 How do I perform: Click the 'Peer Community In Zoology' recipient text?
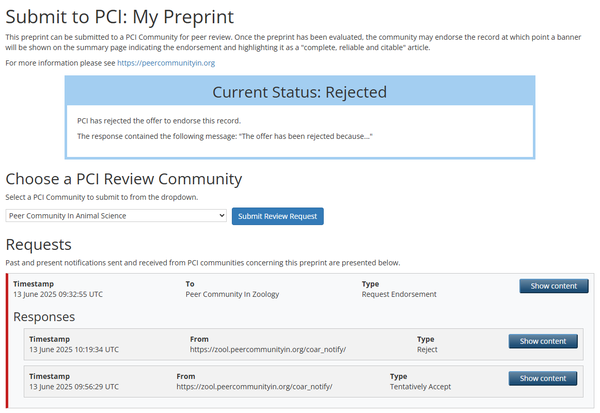tap(232, 295)
